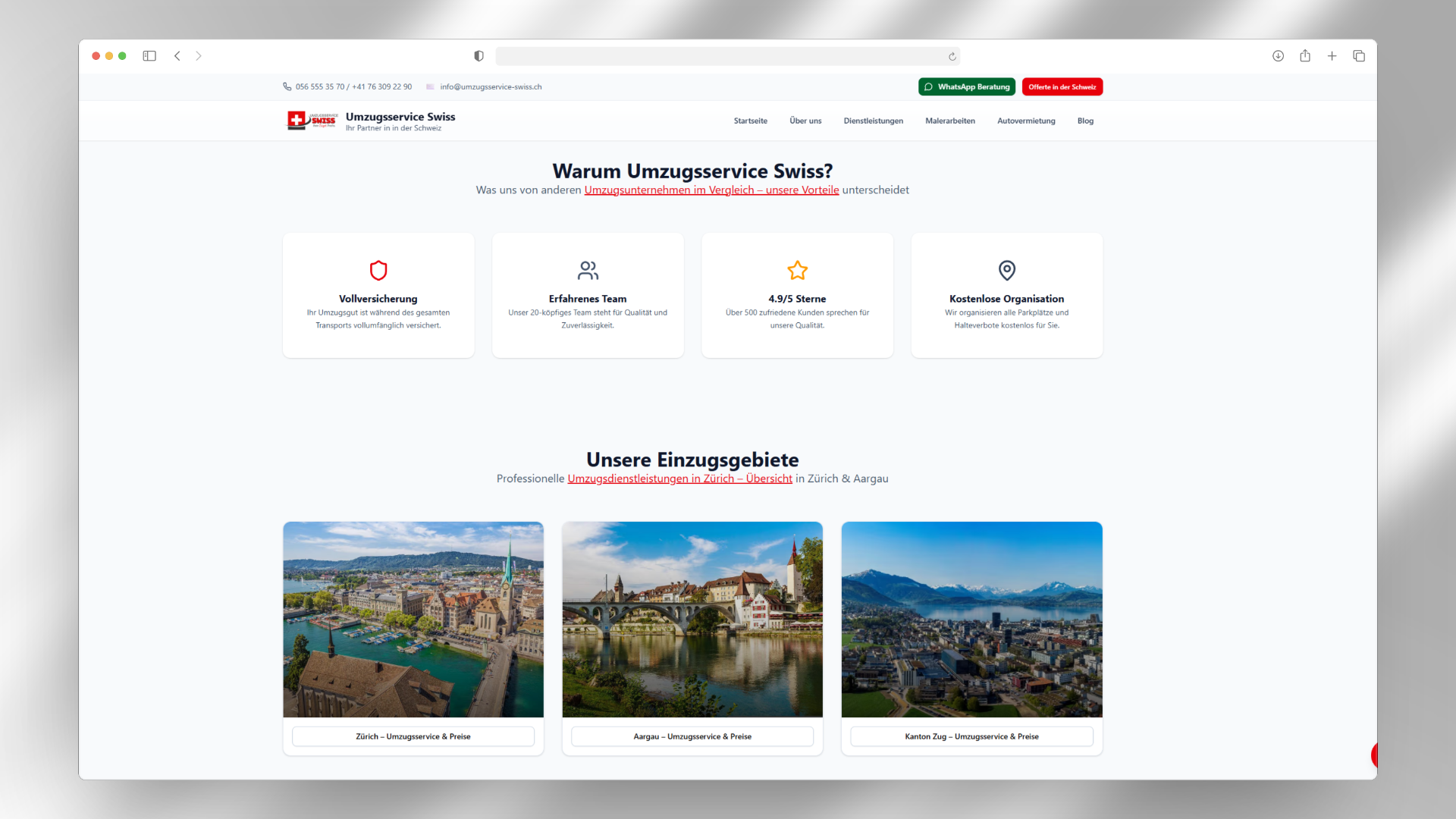Select Blog in the navigation bar
The width and height of the screenshot is (1456, 819).
click(x=1085, y=121)
